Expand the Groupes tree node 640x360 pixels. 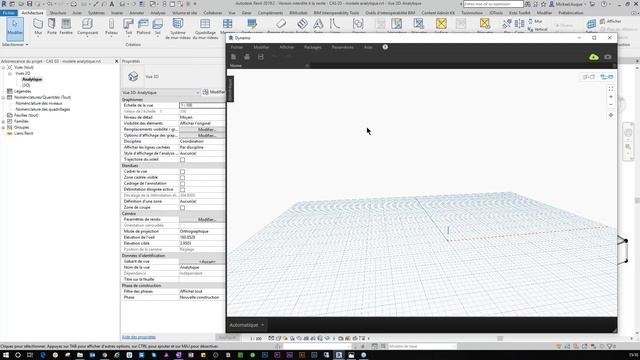(3, 127)
